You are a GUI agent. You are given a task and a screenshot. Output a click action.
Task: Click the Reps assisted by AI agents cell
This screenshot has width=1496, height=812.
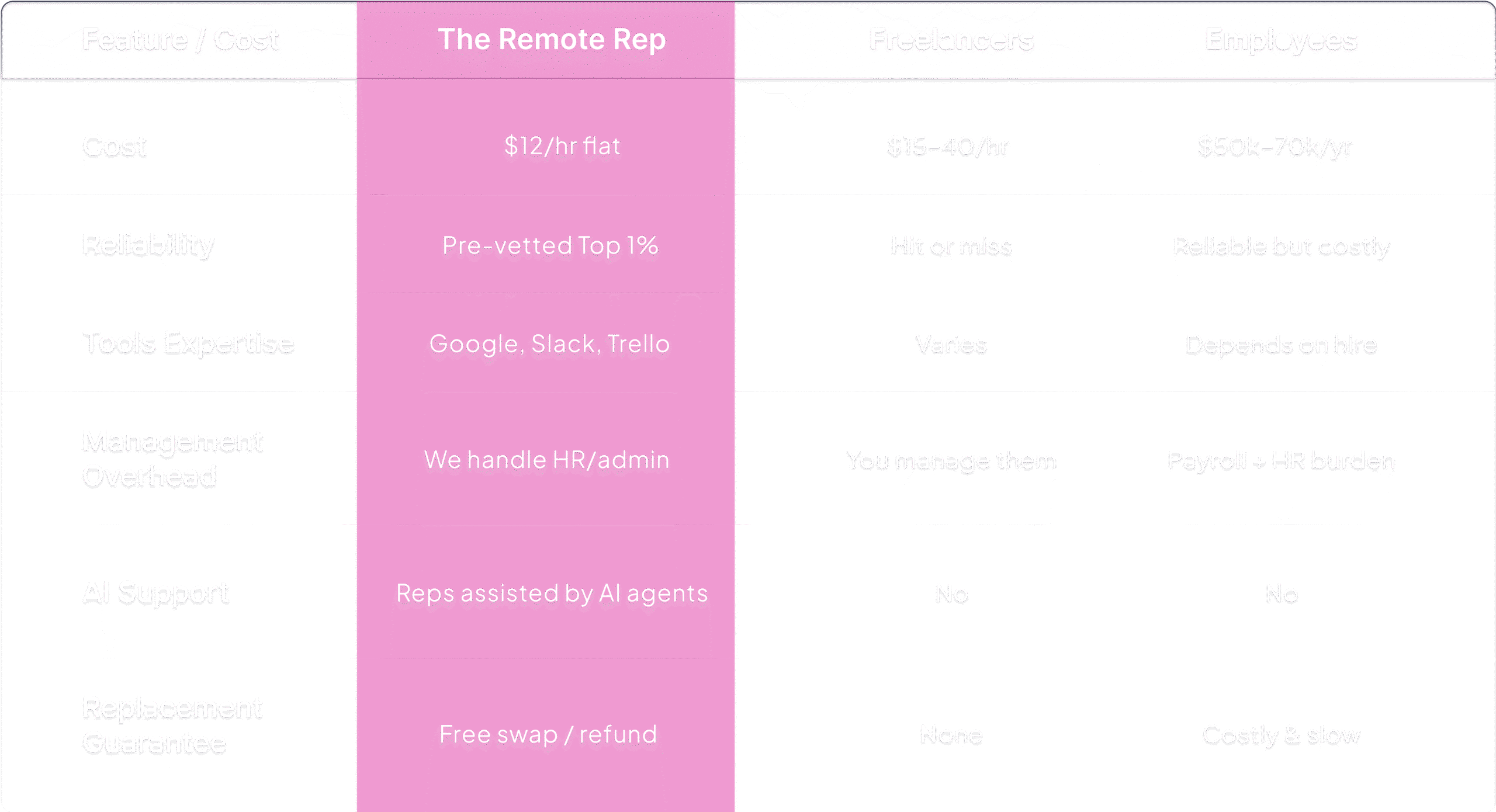pos(552,594)
